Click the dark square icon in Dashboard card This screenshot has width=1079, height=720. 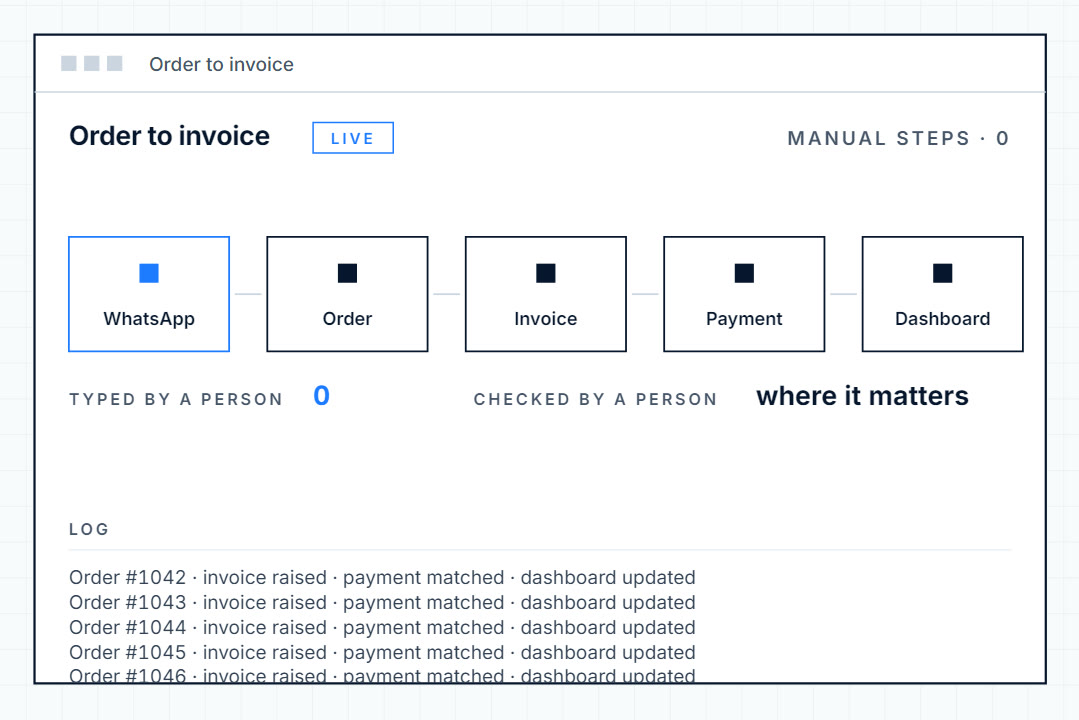coord(943,273)
